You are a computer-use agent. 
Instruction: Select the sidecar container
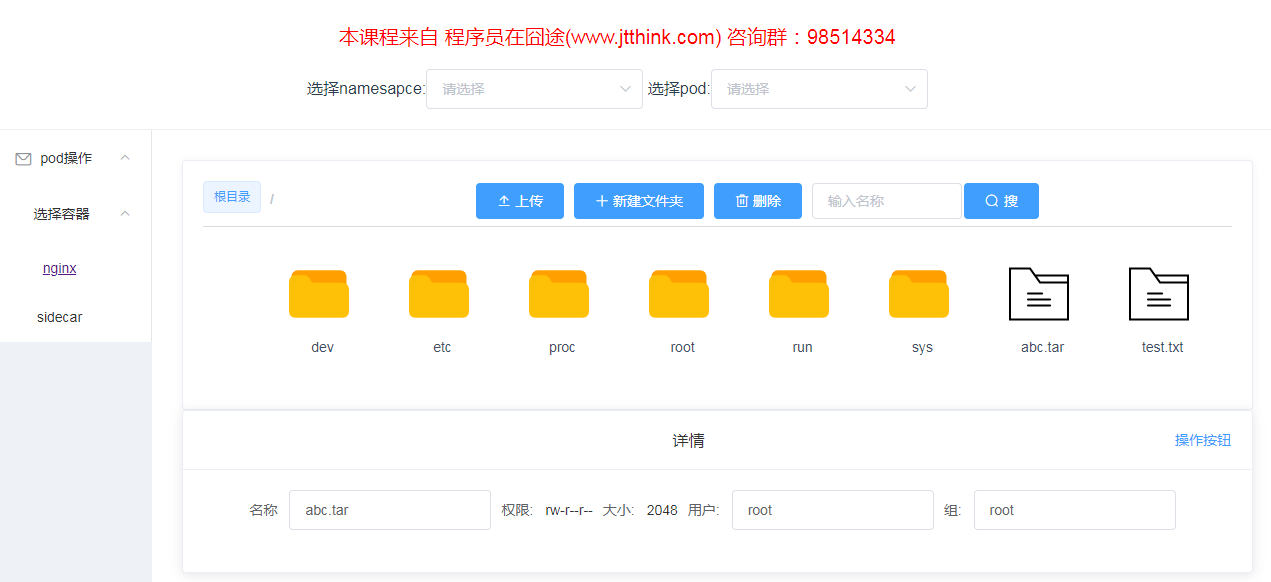(60, 317)
